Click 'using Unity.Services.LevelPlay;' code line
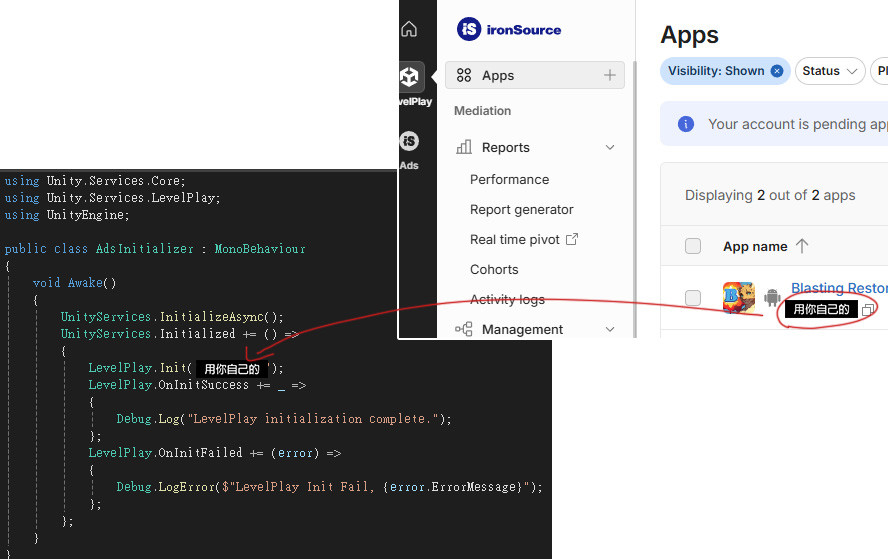 pos(112,198)
